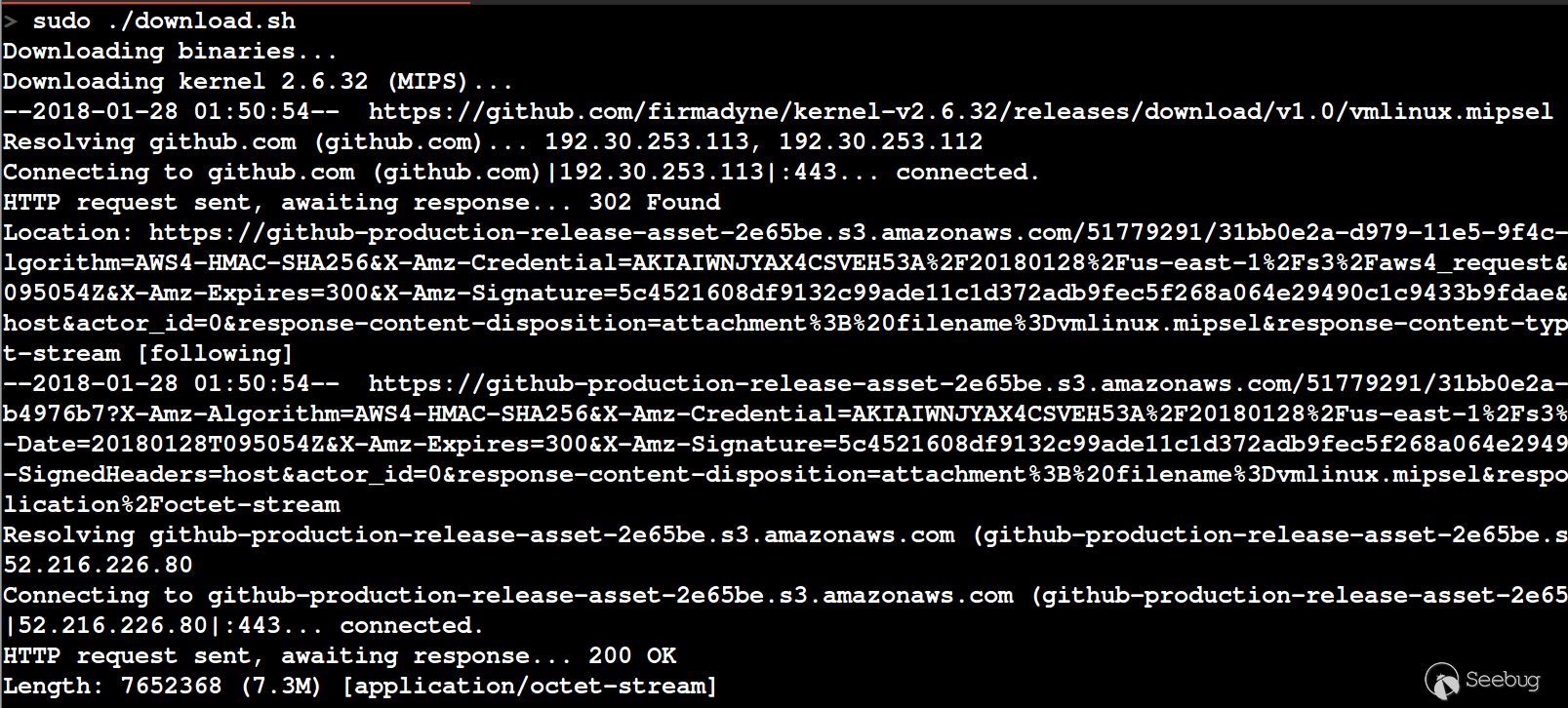This screenshot has width=1568, height=708.
Task: Click the 'Downloading kernel 2.6.32 (MIPS)' line
Action: click(x=257, y=81)
